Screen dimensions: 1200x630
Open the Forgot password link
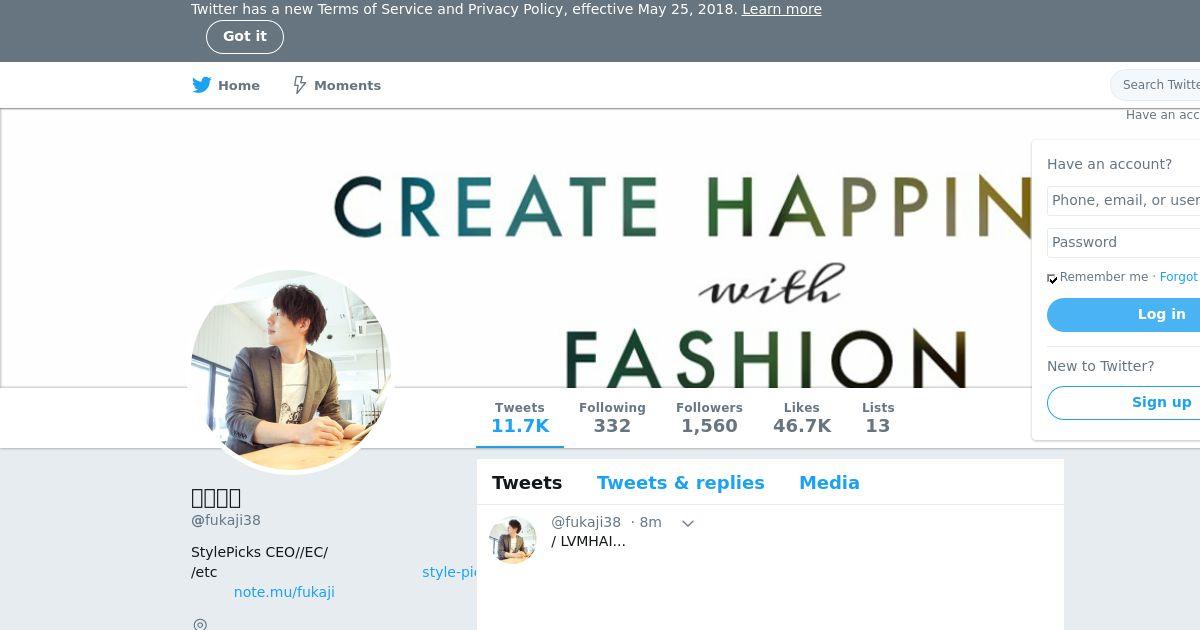point(1179,277)
